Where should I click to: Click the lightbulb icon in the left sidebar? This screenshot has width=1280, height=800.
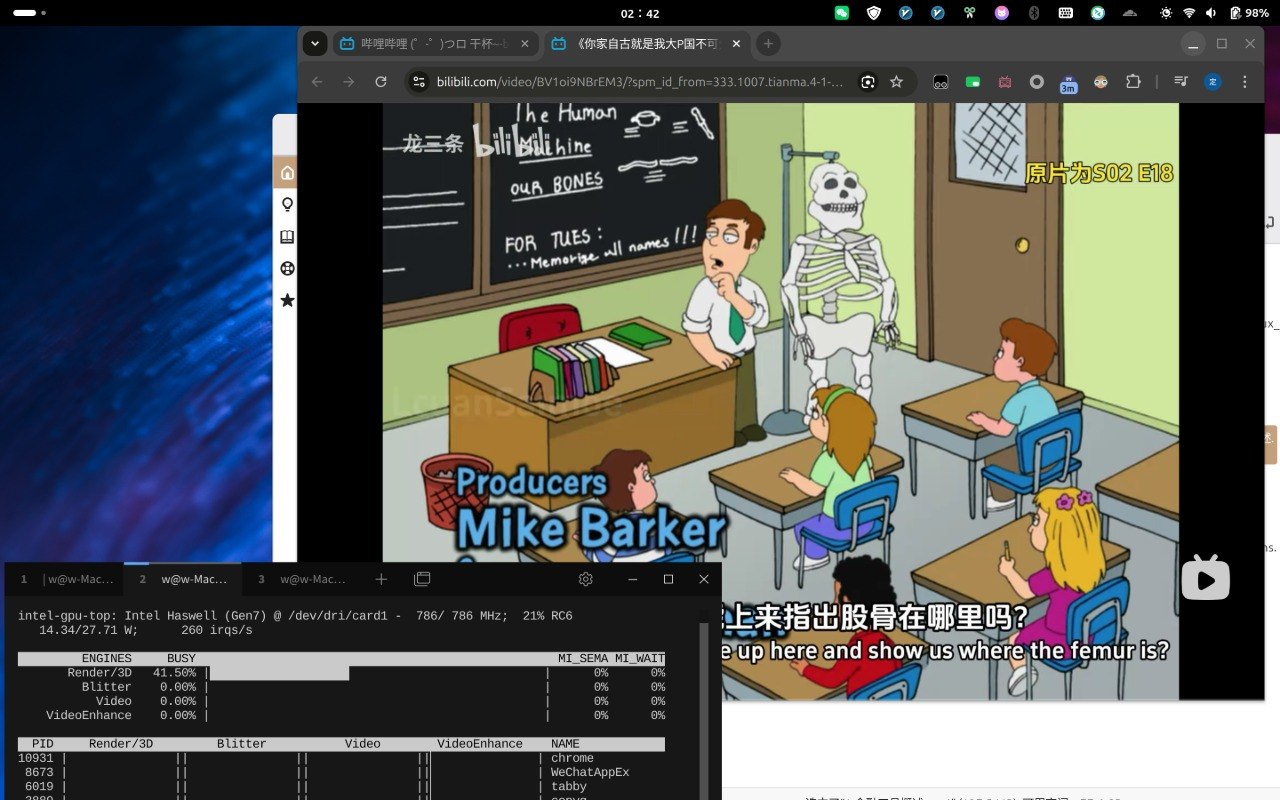[x=287, y=205]
